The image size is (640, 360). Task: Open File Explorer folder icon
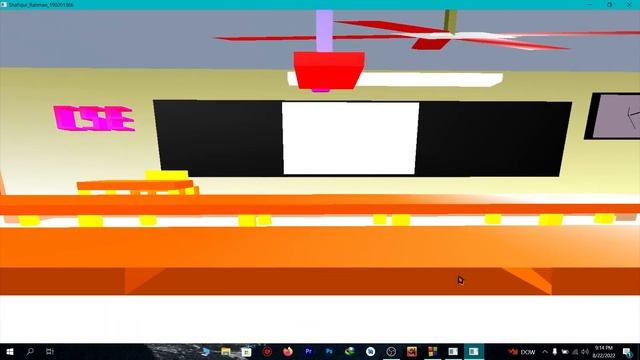(x=226, y=351)
